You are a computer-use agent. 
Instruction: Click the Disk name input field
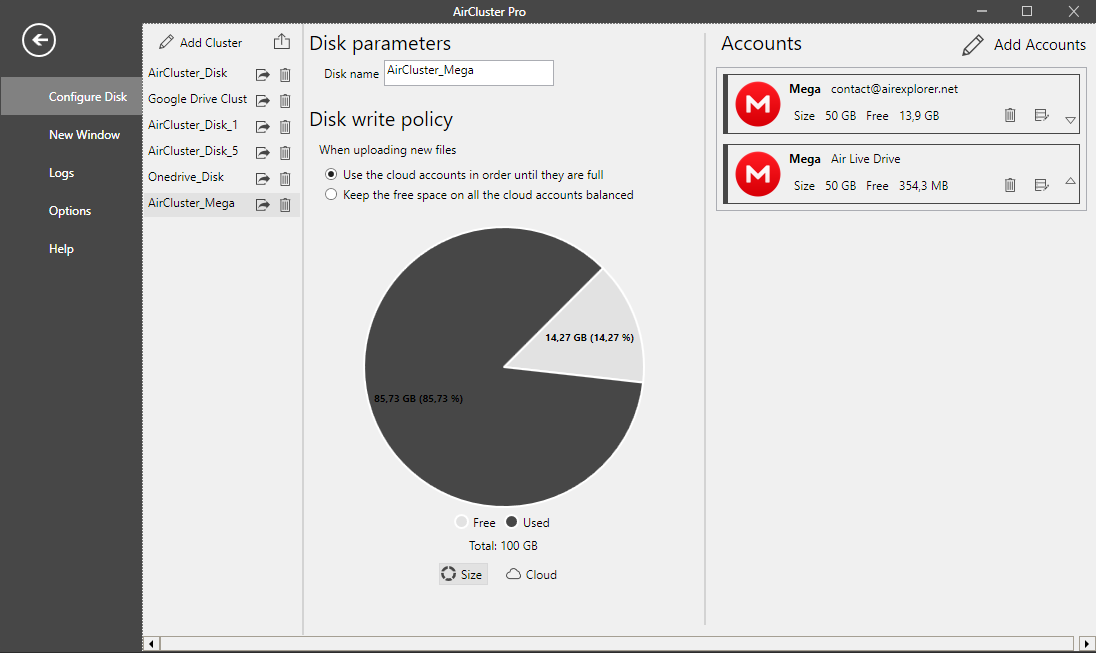[x=468, y=73]
